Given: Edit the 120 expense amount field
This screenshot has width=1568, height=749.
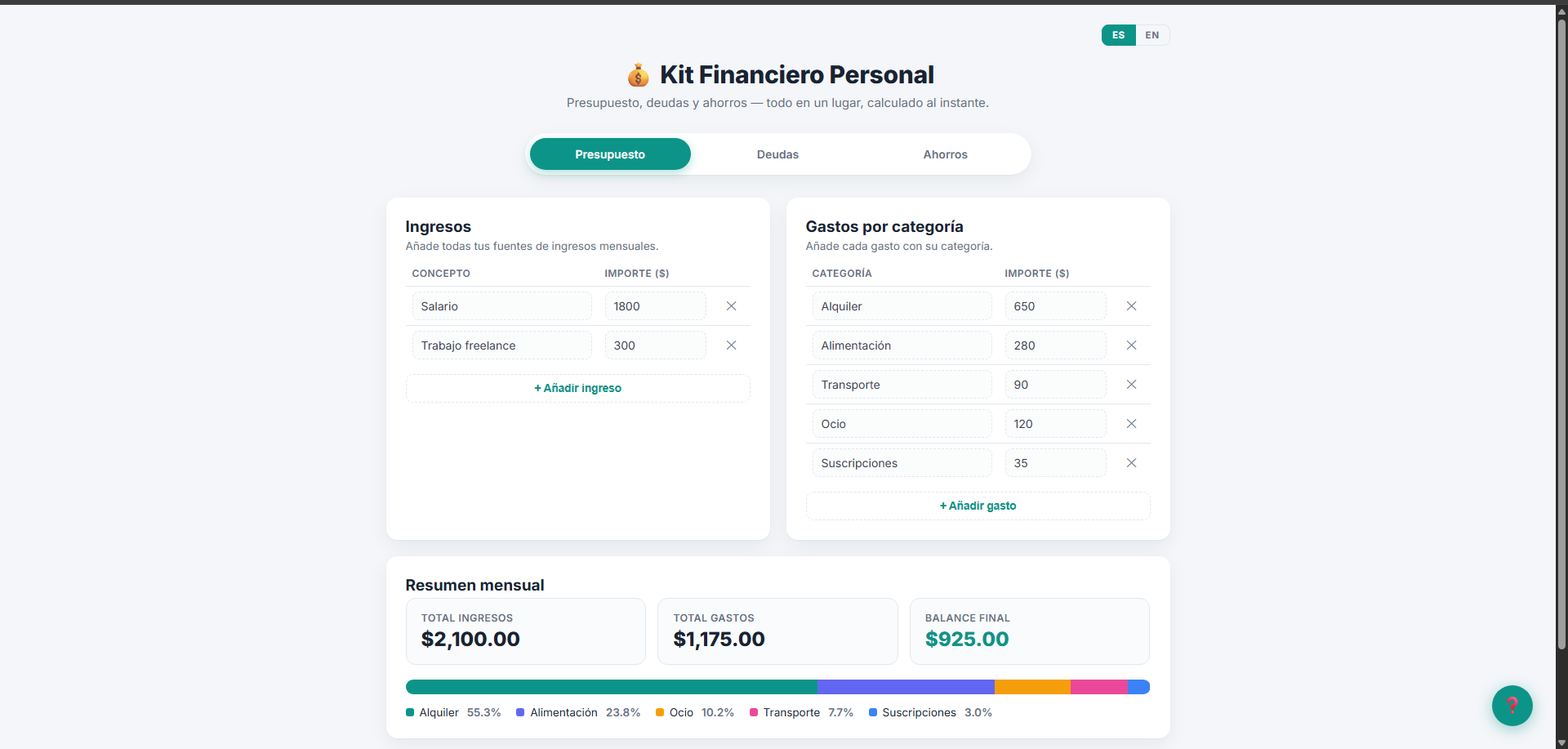Looking at the screenshot, I should click(1055, 424).
